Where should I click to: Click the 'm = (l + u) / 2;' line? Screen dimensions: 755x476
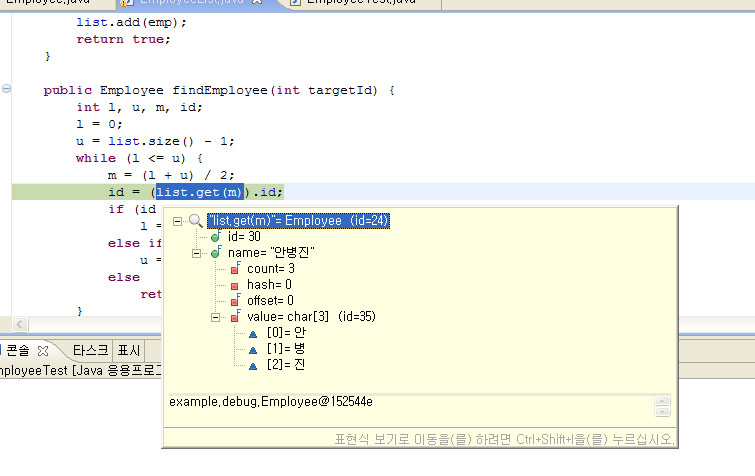click(171, 175)
